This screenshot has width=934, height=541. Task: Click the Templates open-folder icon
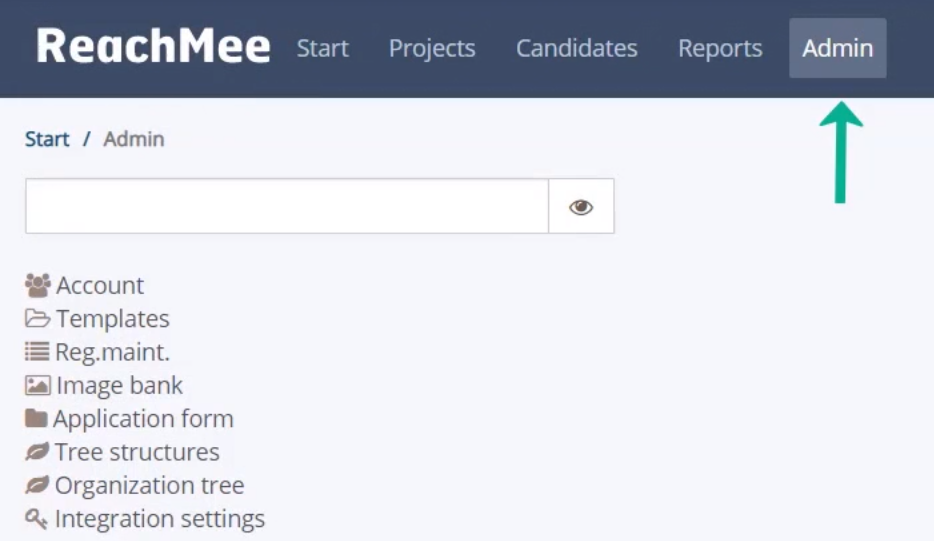38,319
